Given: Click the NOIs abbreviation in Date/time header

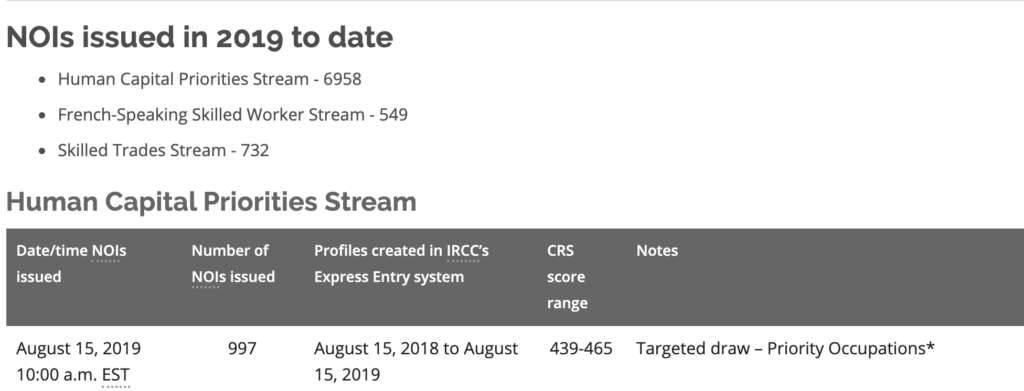Looking at the screenshot, I should click(108, 251).
